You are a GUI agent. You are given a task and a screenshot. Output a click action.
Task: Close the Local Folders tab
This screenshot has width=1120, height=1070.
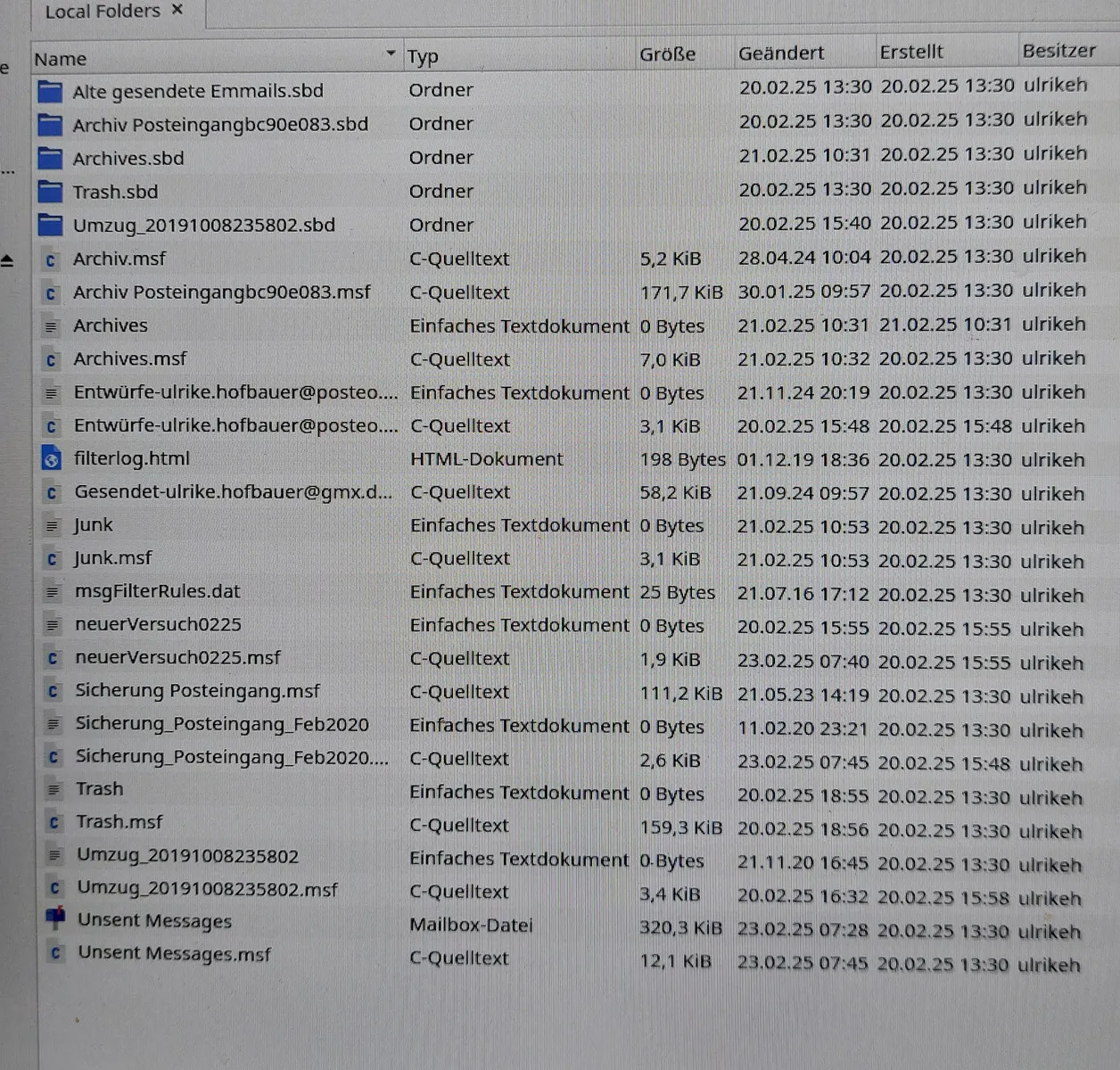click(x=177, y=10)
